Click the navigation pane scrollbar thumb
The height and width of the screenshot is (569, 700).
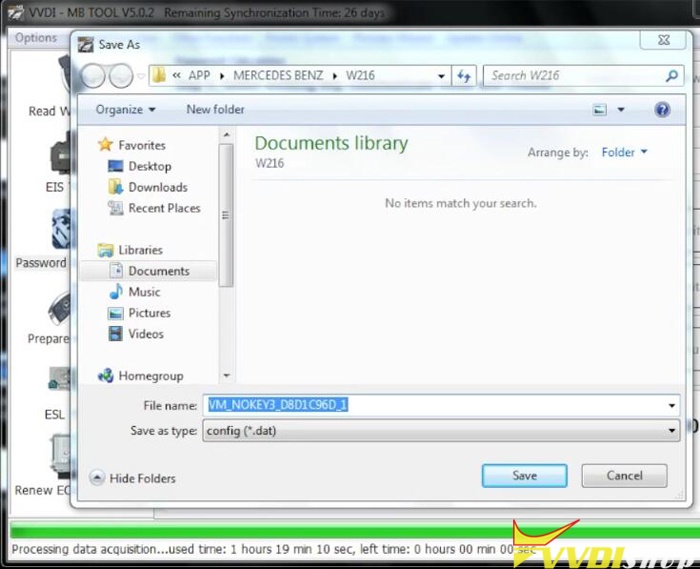click(226, 215)
